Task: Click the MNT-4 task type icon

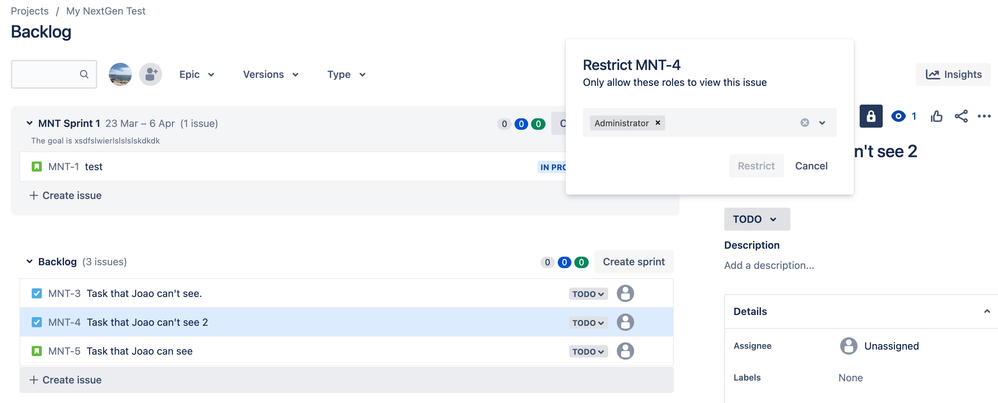Action: (x=36, y=322)
